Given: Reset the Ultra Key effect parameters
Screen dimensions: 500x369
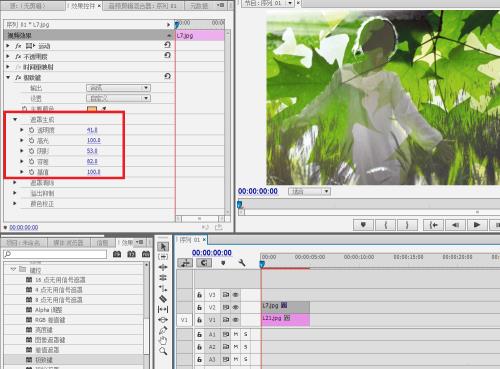Looking at the screenshot, I should [168, 76].
